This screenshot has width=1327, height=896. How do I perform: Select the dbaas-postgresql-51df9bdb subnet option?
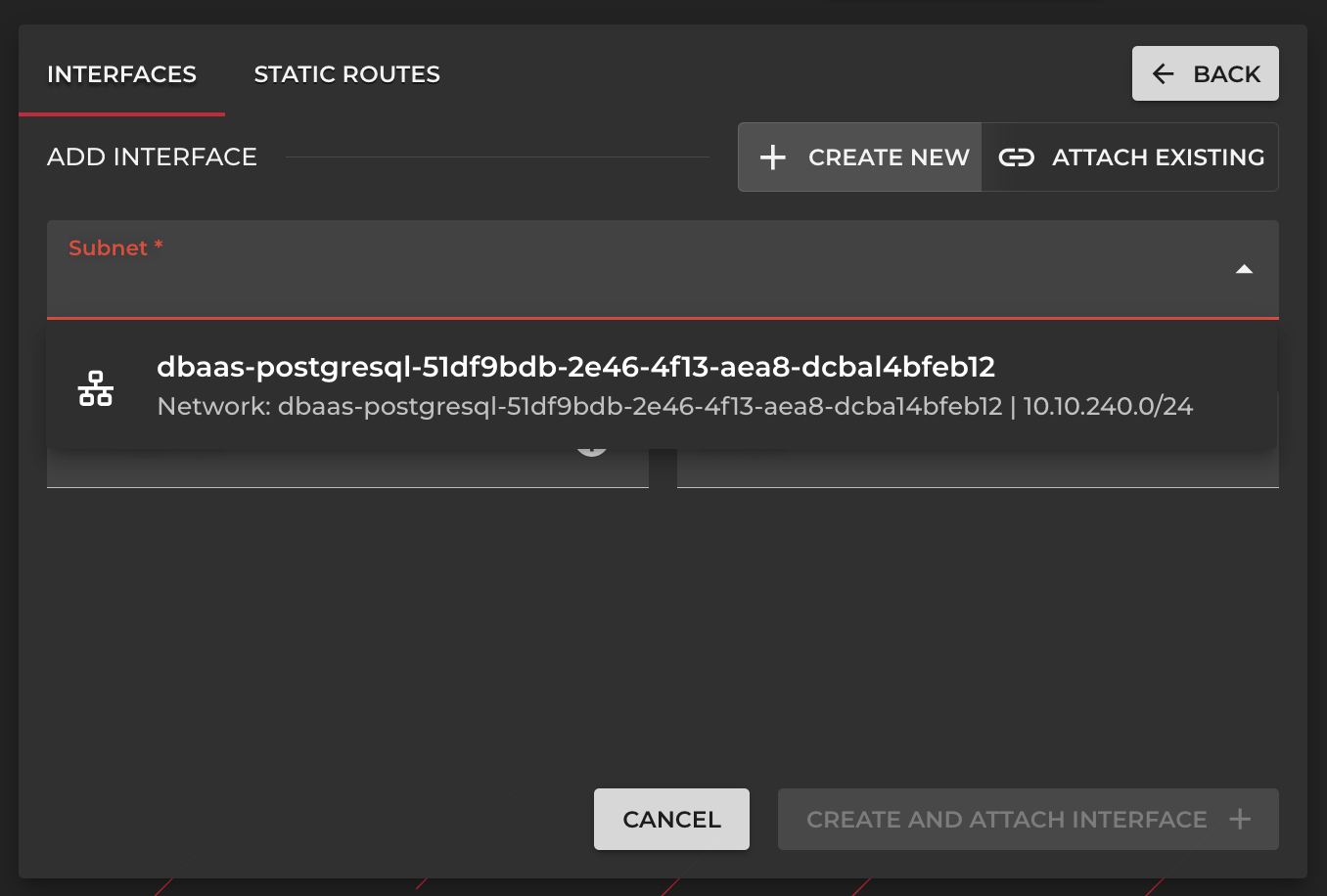coord(575,367)
